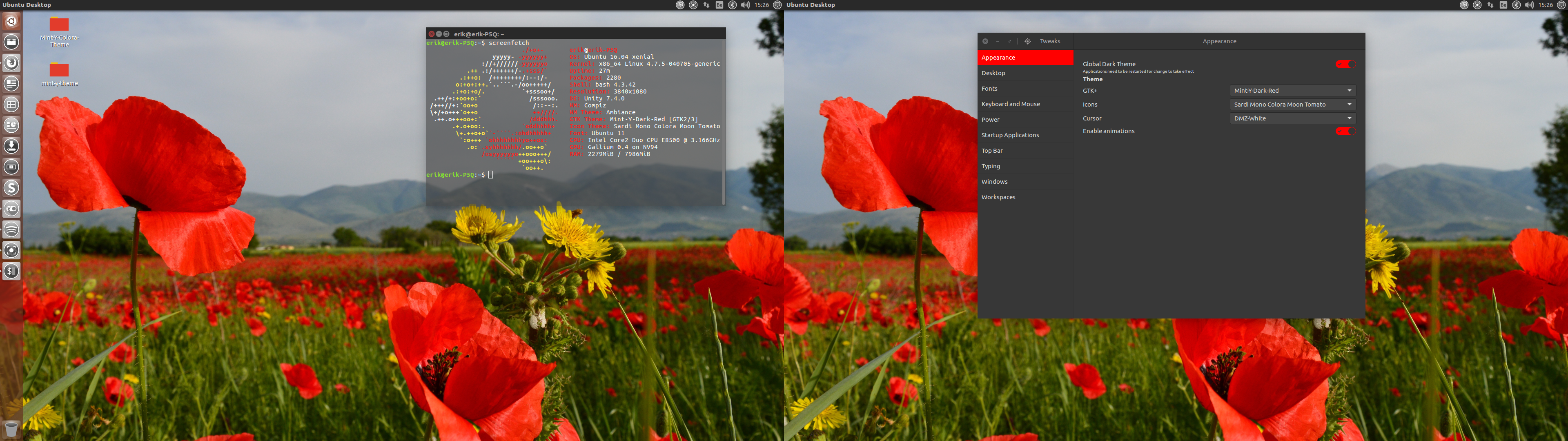Minimize the erik@erik-P5Q terminal window

point(439,34)
